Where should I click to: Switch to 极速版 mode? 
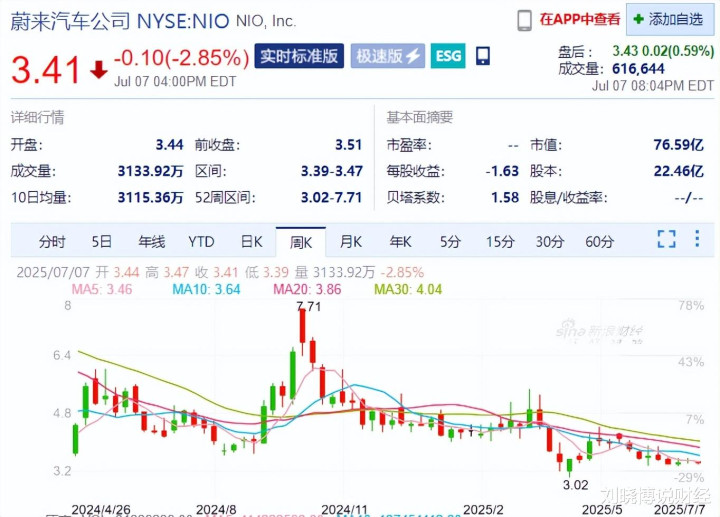coord(388,56)
